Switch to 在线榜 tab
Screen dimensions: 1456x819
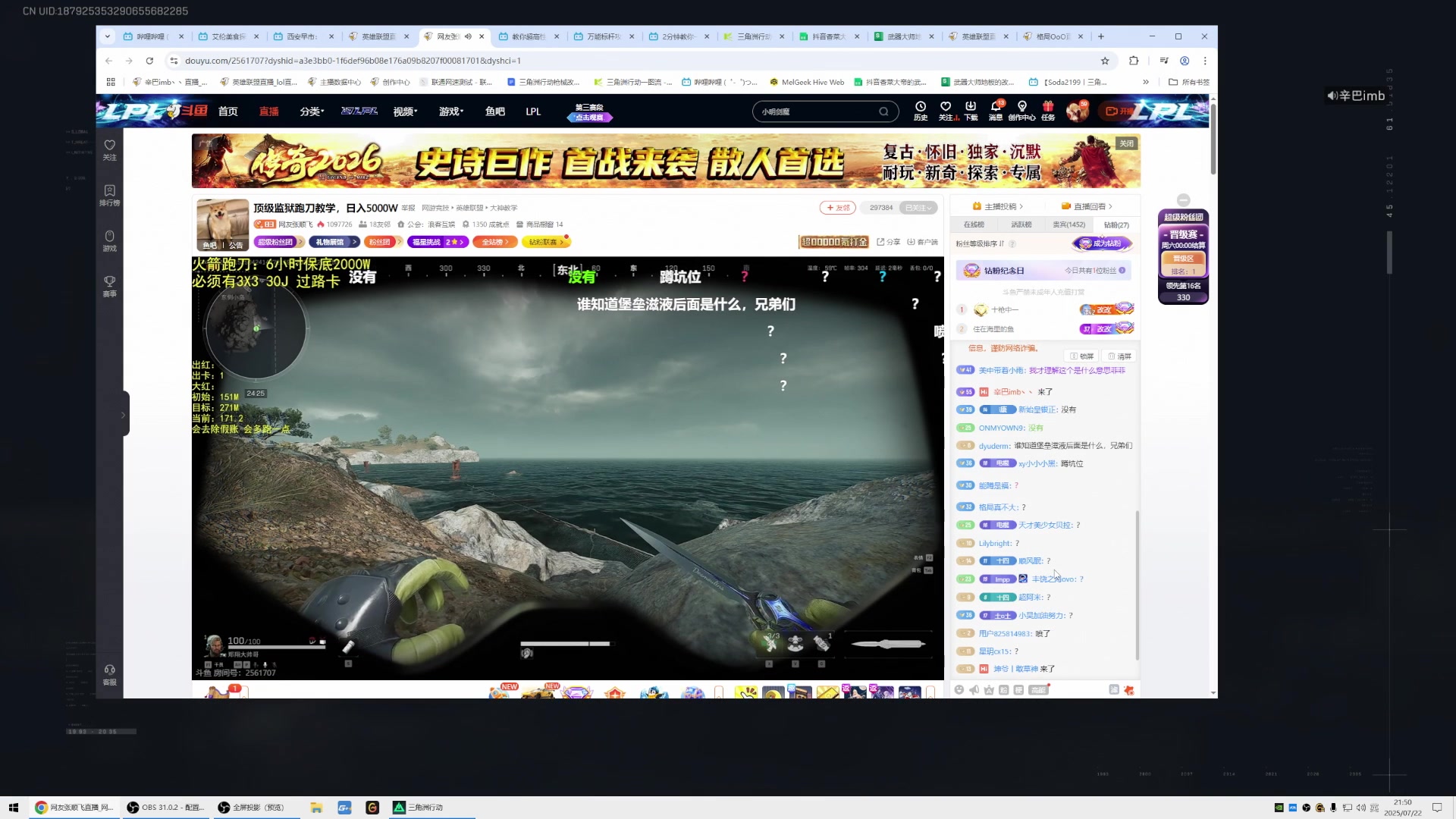tap(974, 224)
